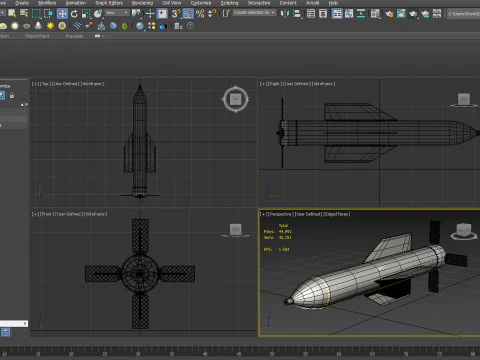The width and height of the screenshot is (480, 360).
Task: Toggle Keyboard Shortcut Override
Action: coord(162,14)
